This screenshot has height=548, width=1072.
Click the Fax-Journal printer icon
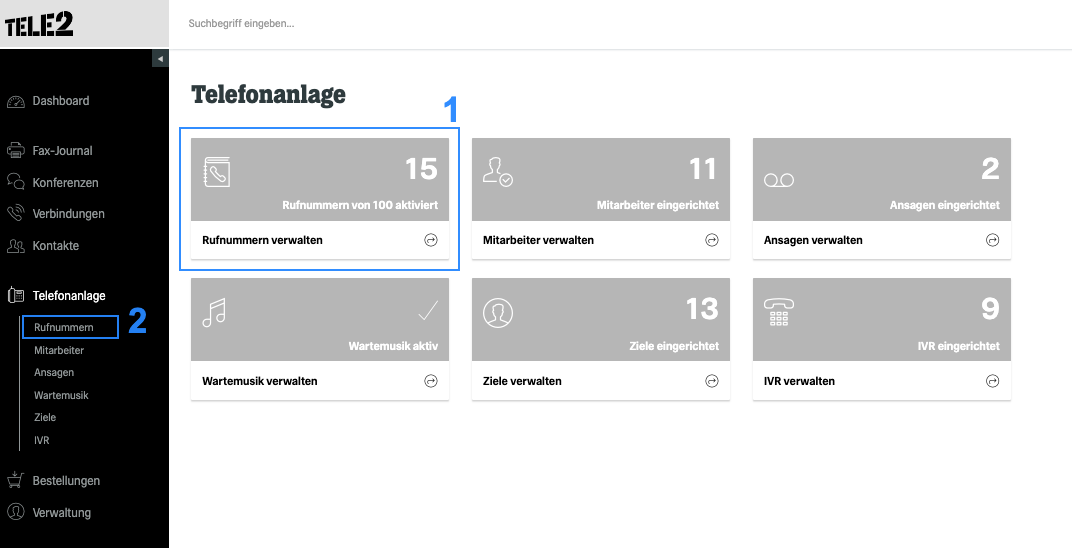coord(16,150)
